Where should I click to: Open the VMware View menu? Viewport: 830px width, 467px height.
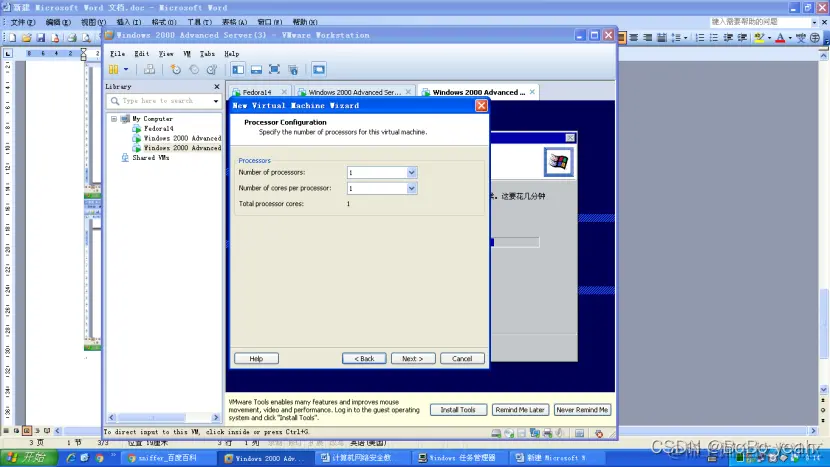(x=166, y=53)
